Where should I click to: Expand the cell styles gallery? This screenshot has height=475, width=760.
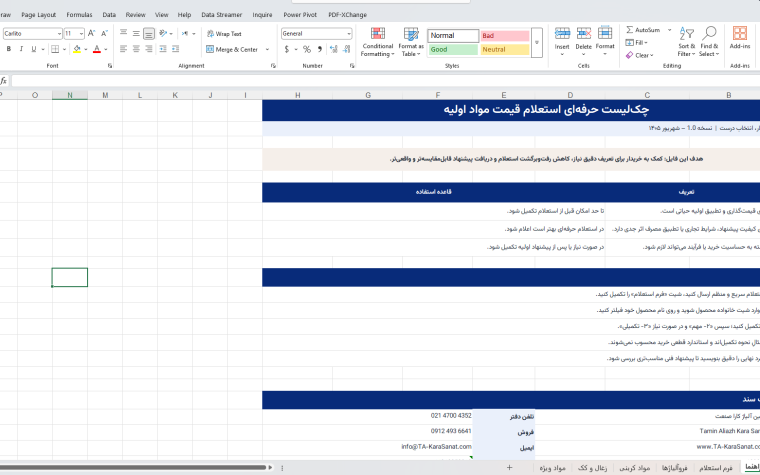[x=537, y=43]
